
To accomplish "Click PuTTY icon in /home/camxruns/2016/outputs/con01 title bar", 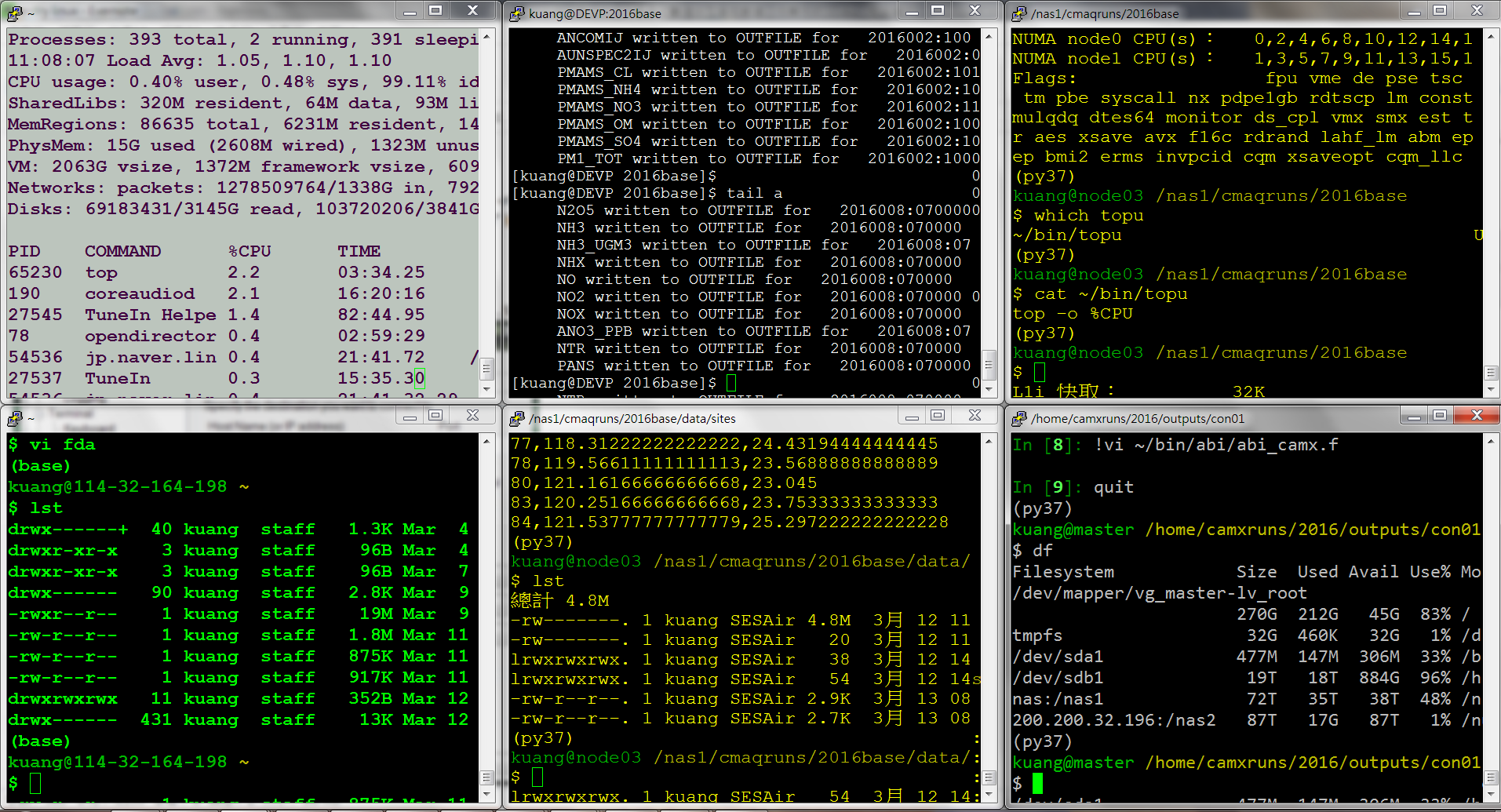I will 1019,418.
